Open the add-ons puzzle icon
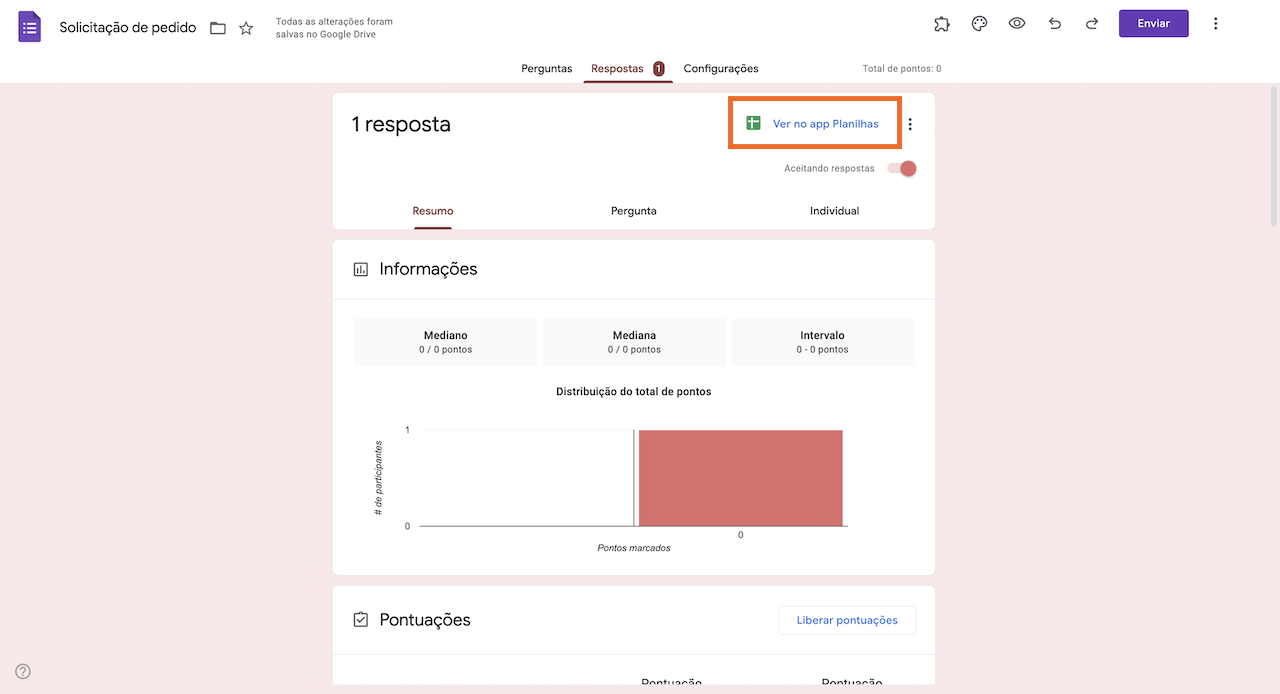 click(x=942, y=24)
